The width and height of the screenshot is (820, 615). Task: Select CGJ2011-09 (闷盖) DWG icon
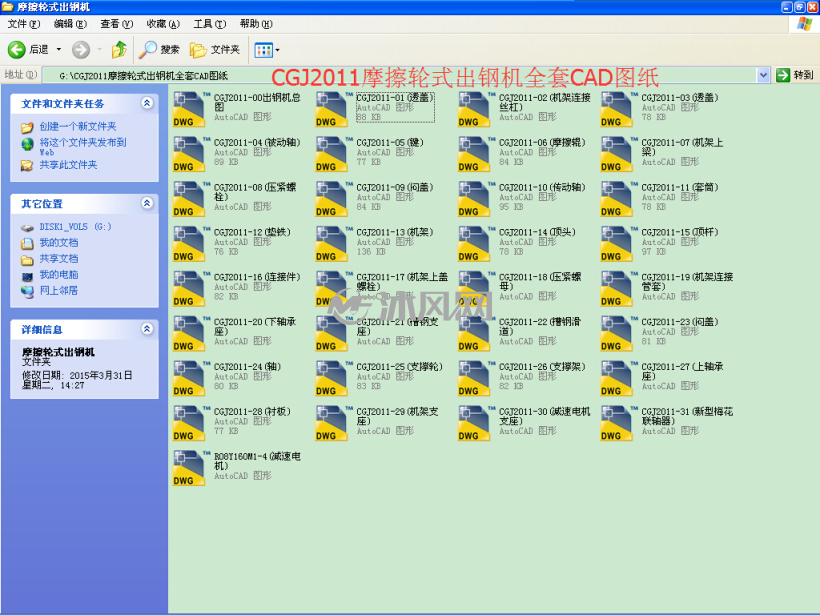(x=332, y=199)
